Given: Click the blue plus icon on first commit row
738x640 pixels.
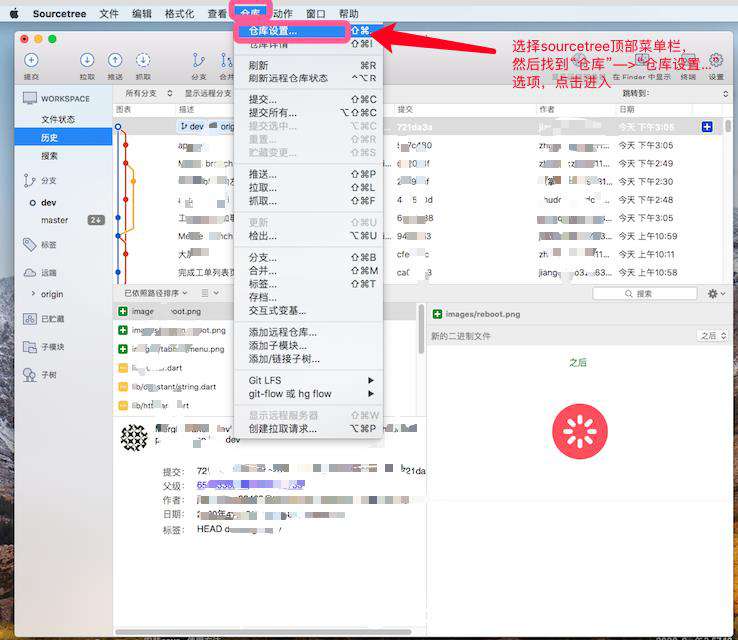Looking at the screenshot, I should (x=706, y=127).
